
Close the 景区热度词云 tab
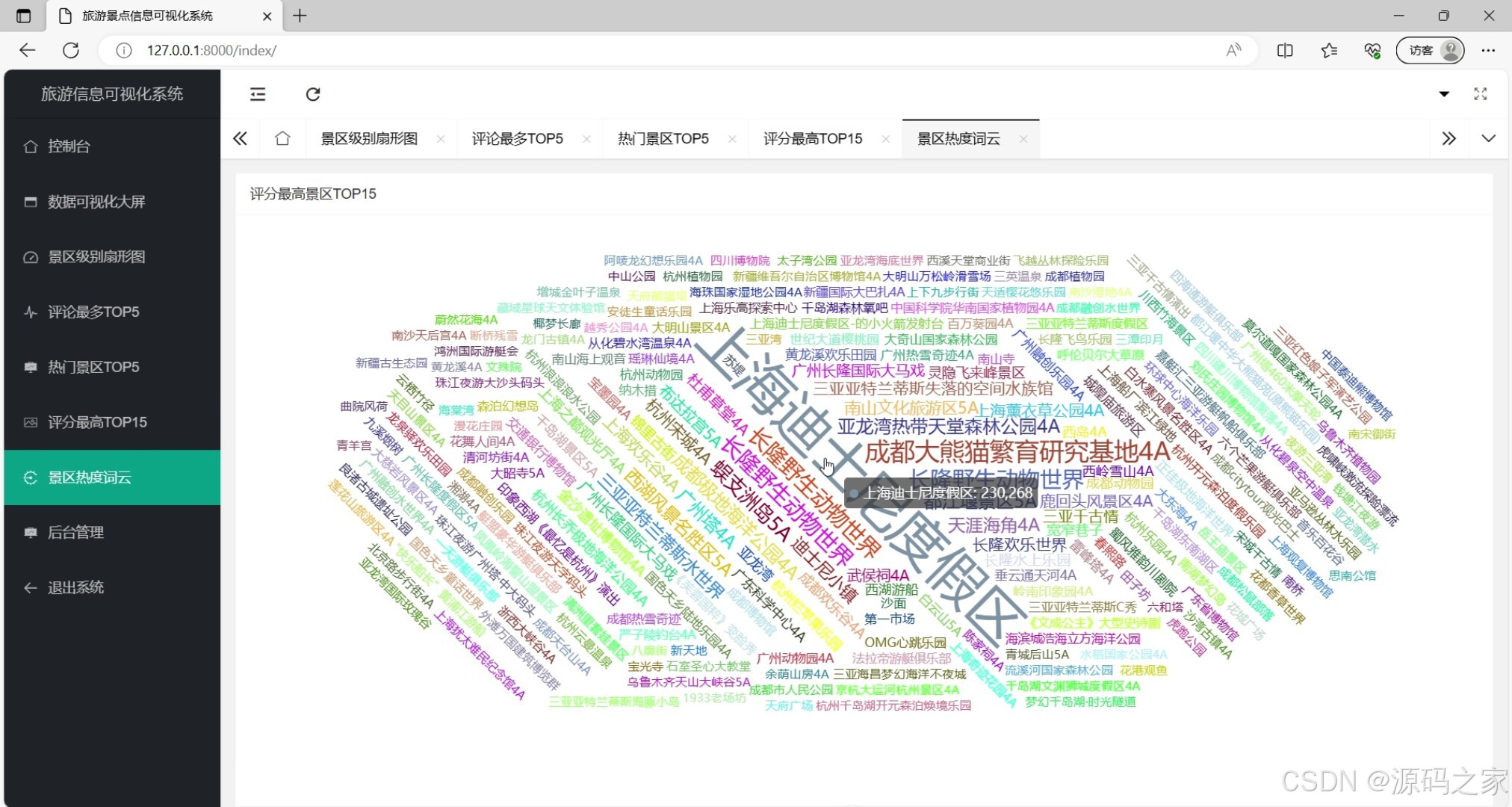[x=1023, y=139]
